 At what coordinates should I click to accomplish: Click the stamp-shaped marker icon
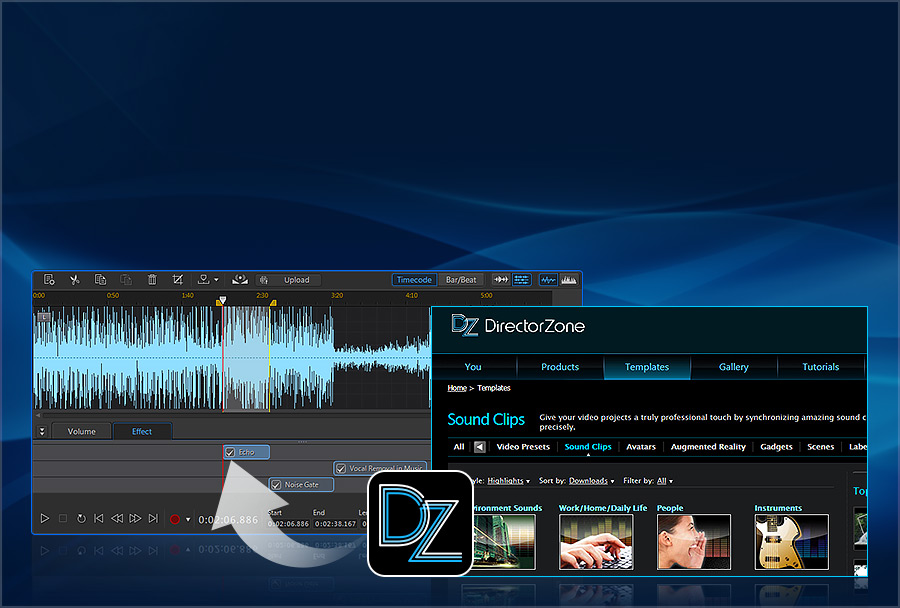203,280
